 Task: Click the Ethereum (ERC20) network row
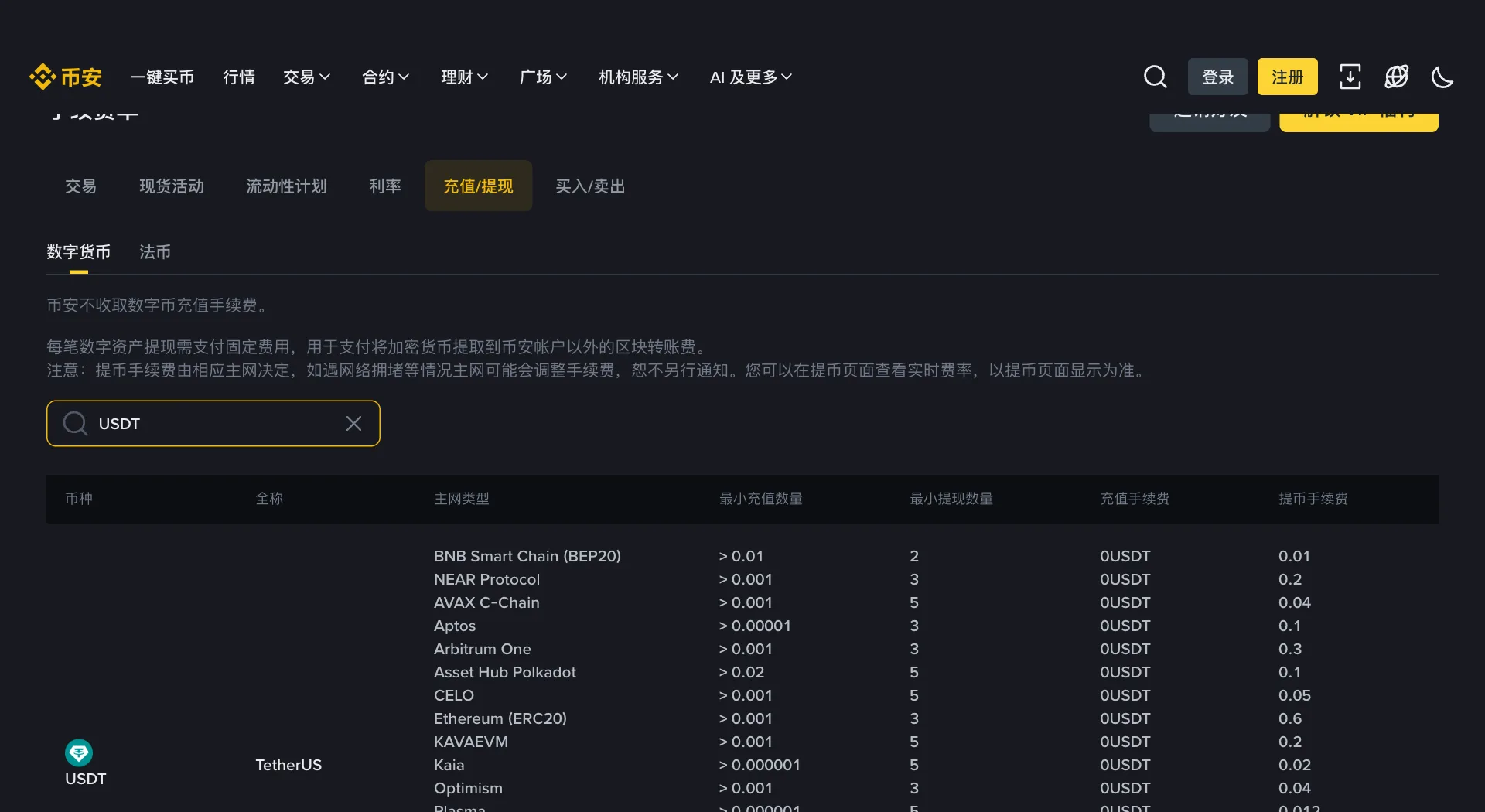tap(500, 718)
